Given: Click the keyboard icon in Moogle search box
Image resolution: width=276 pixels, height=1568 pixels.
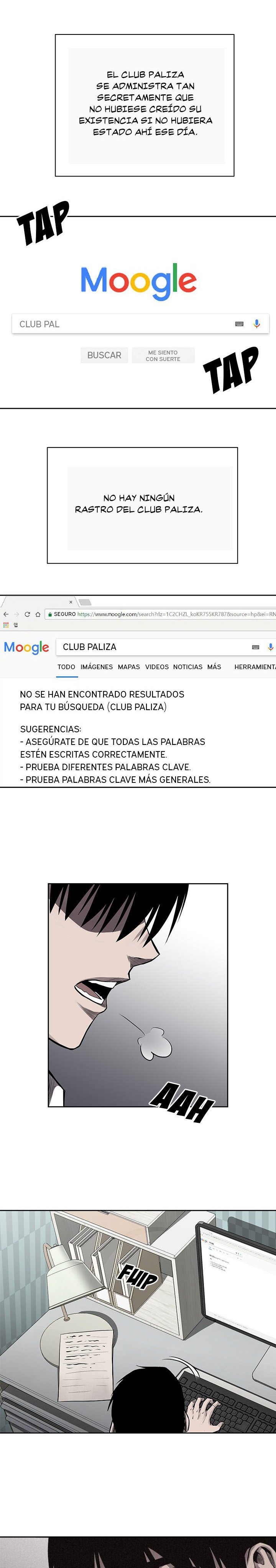Looking at the screenshot, I should [240, 324].
